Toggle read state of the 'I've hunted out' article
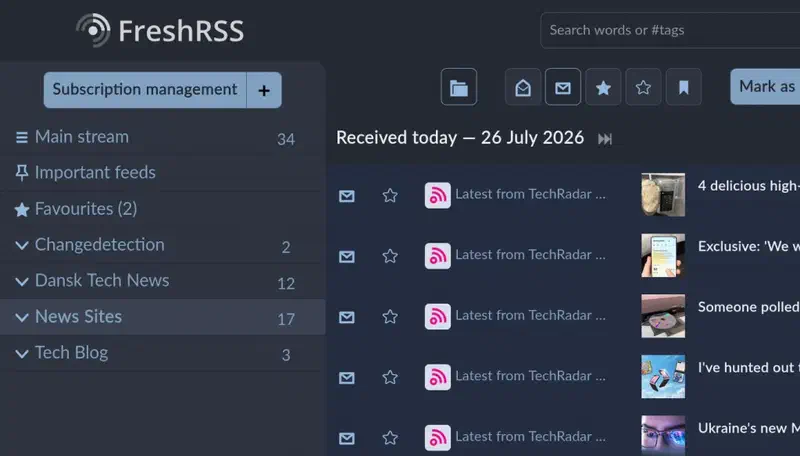Viewport: 800px width, 456px height. coord(347,378)
